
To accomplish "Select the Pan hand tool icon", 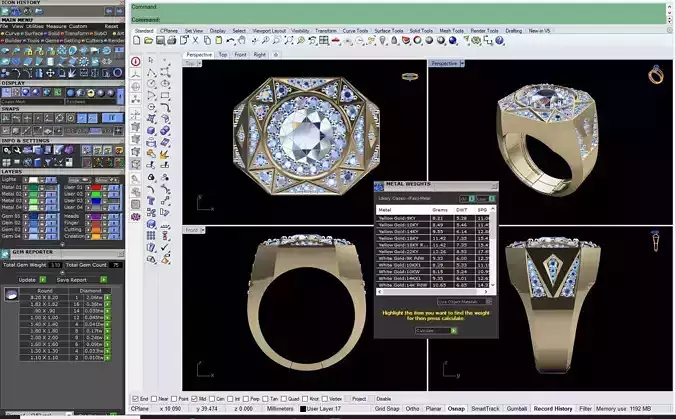I will point(242,41).
